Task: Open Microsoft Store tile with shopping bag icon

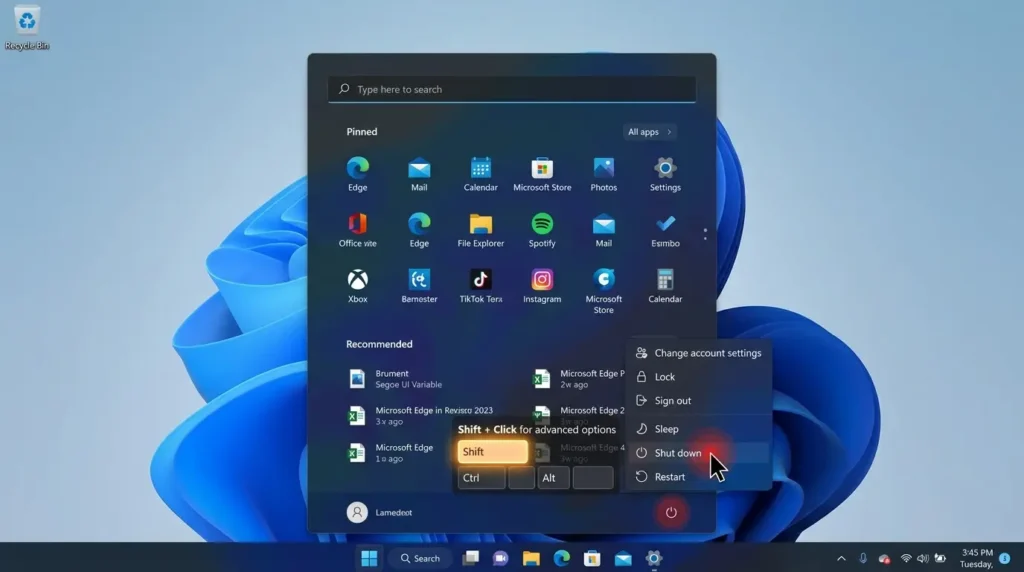Action: (542, 174)
